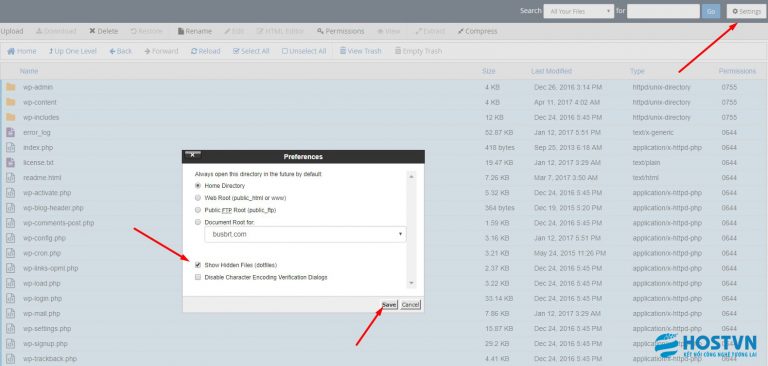Screen dimensions: 768x366
Task: Sort by the Name column header
Action: 29,71
